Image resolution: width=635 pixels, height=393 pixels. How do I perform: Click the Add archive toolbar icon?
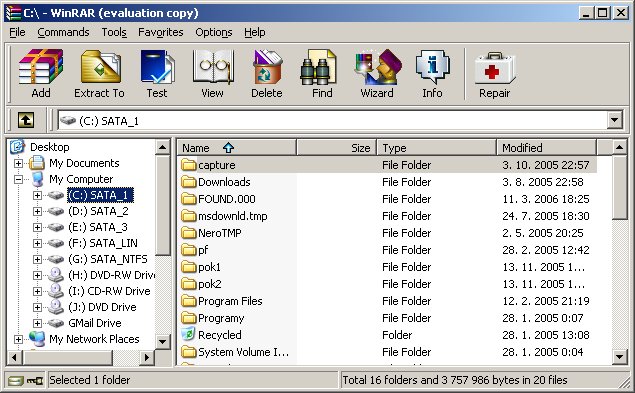click(41, 67)
